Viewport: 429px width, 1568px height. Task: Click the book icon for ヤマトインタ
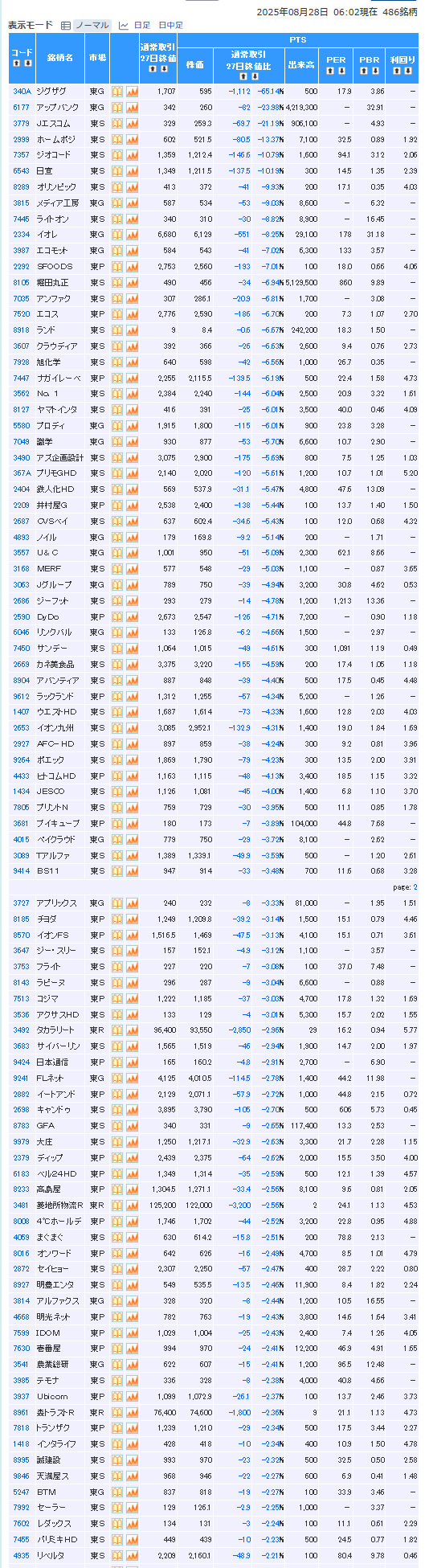(x=117, y=410)
